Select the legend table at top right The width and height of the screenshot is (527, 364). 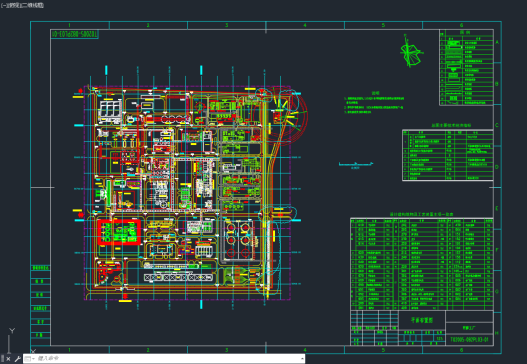[x=466, y=68]
